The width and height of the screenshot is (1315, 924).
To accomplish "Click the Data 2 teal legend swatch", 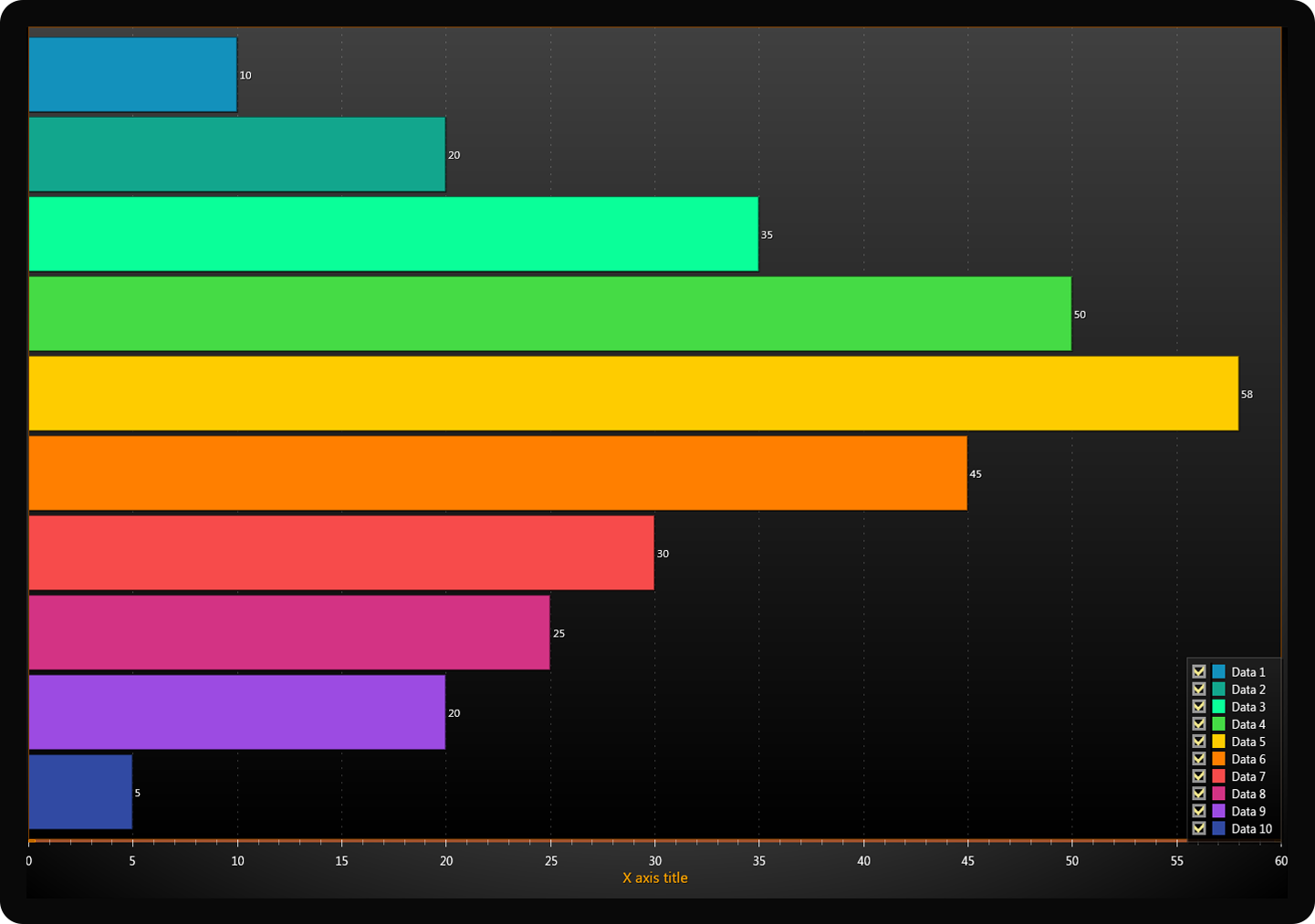I will click(x=1218, y=690).
